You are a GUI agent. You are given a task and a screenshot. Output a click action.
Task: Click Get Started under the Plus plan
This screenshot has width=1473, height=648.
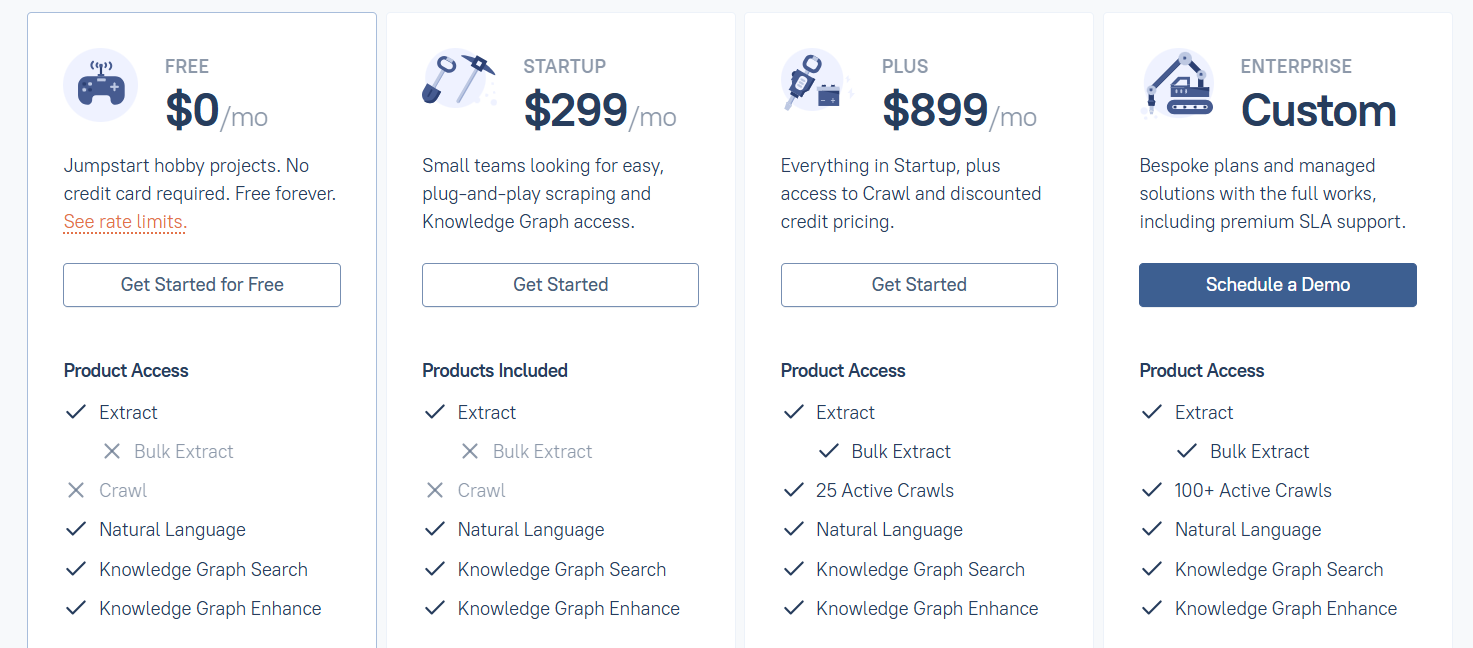point(918,284)
